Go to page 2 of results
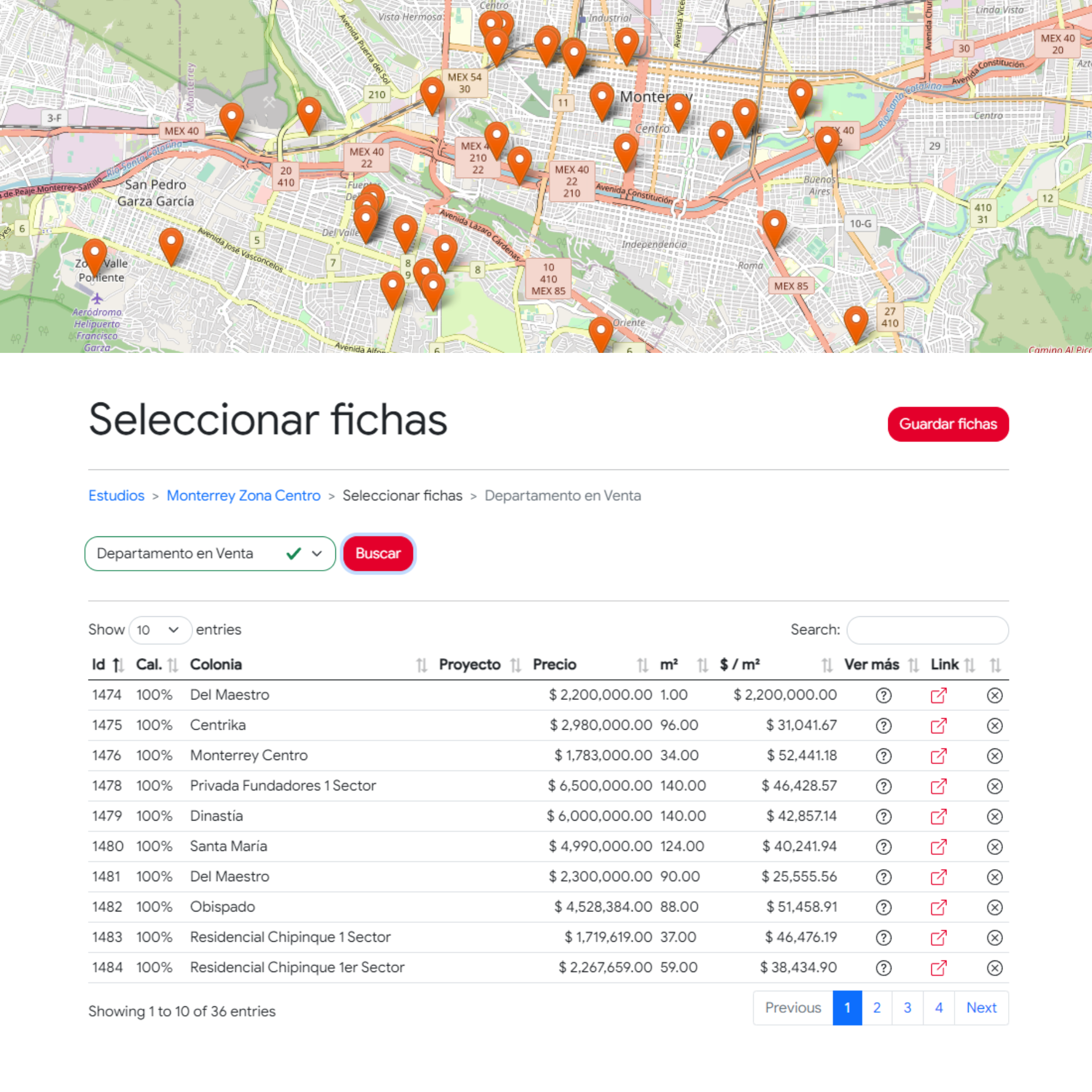The image size is (1092, 1092). 877,1008
